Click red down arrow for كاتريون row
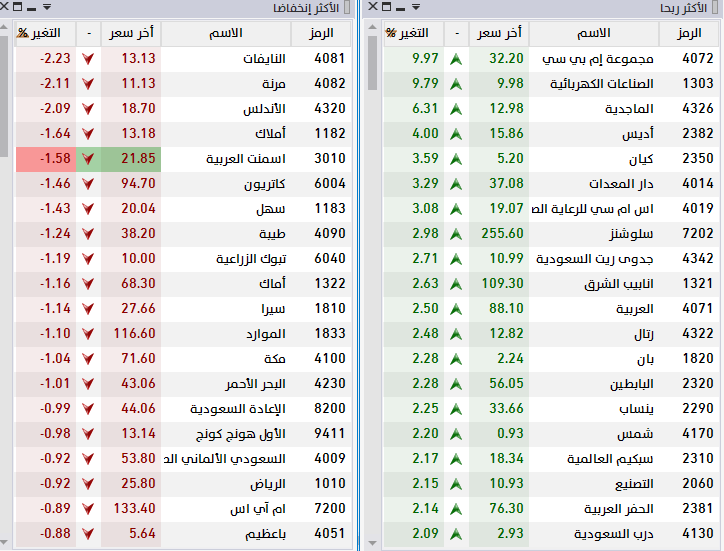Image resolution: width=724 pixels, height=551 pixels. [x=88, y=184]
